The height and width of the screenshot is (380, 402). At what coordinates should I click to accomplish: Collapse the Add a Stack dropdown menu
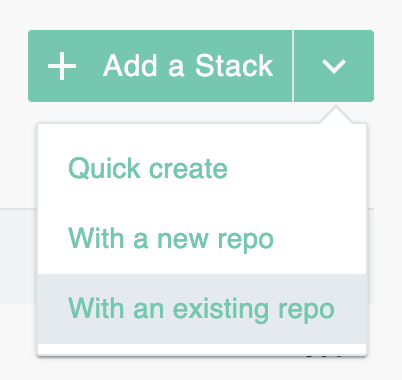pos(334,66)
